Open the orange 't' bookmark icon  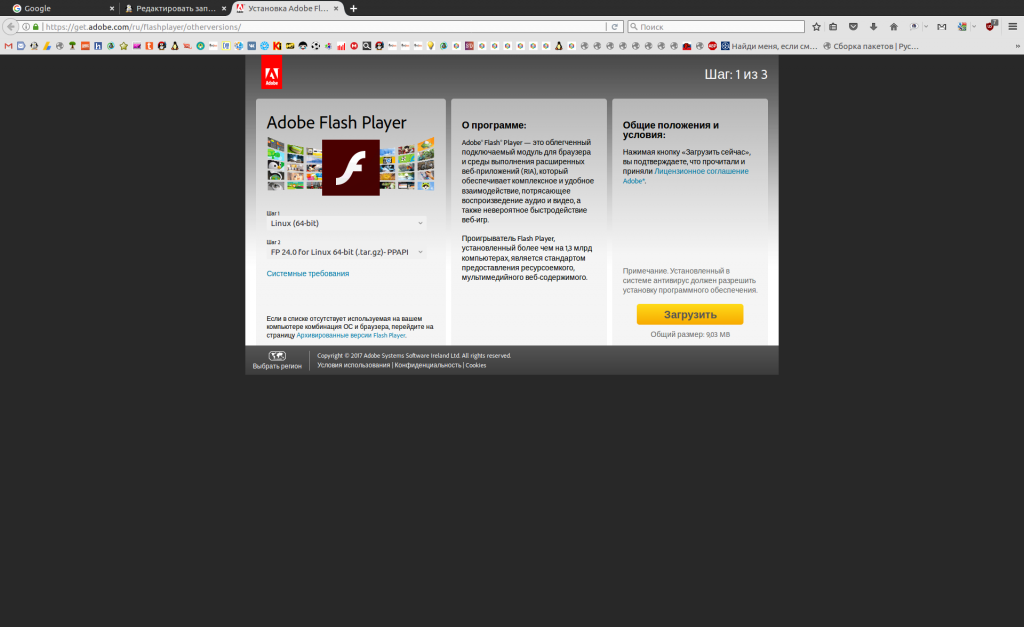(x=149, y=46)
